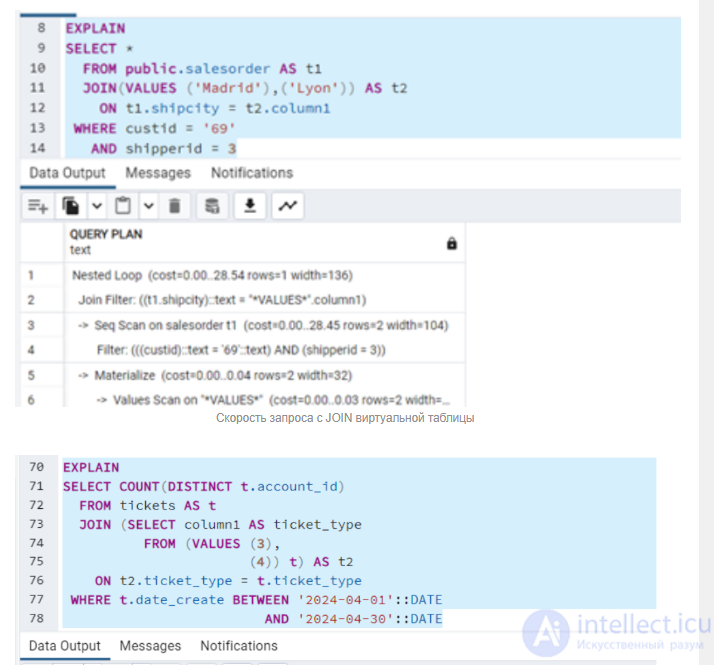Image resolution: width=724 pixels, height=665 pixels.
Task: Click row number 1 in the result grid
Action: 31,275
